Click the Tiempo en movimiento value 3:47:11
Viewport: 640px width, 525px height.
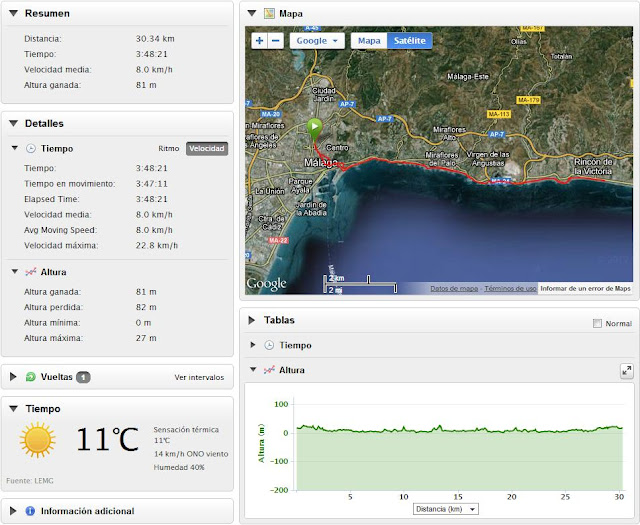pos(152,184)
